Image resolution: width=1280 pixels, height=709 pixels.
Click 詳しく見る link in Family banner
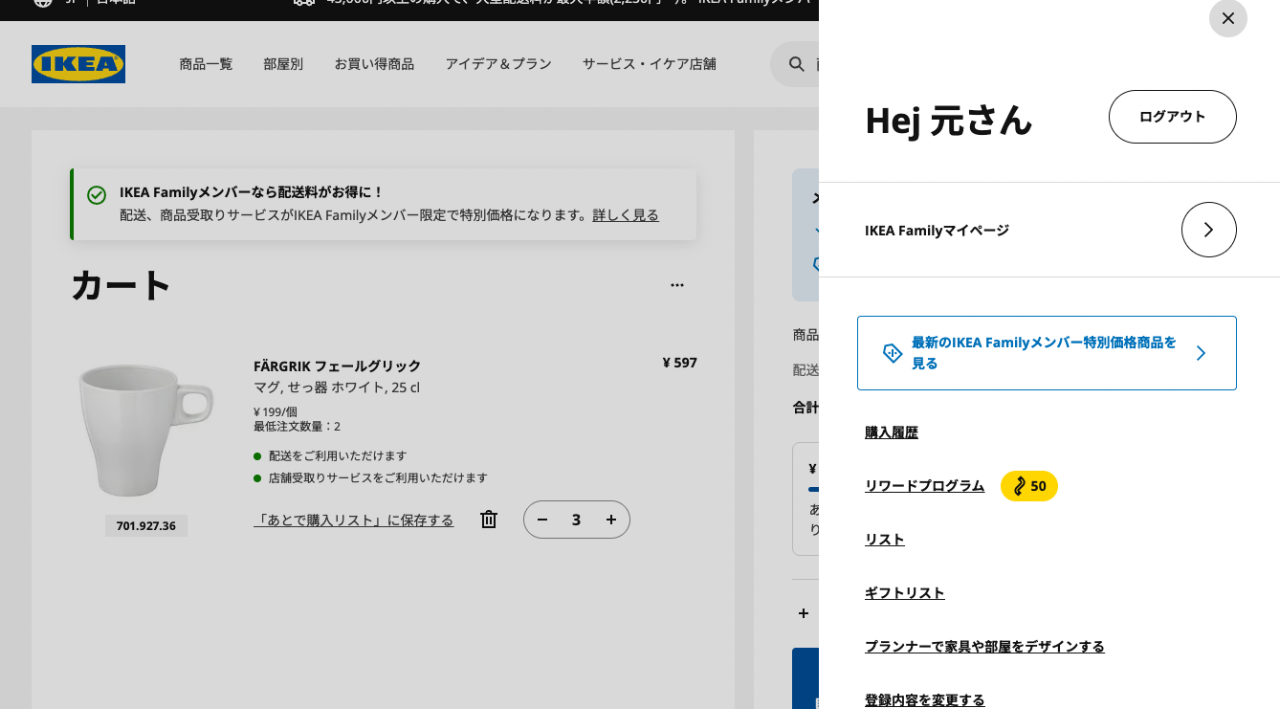click(x=625, y=215)
